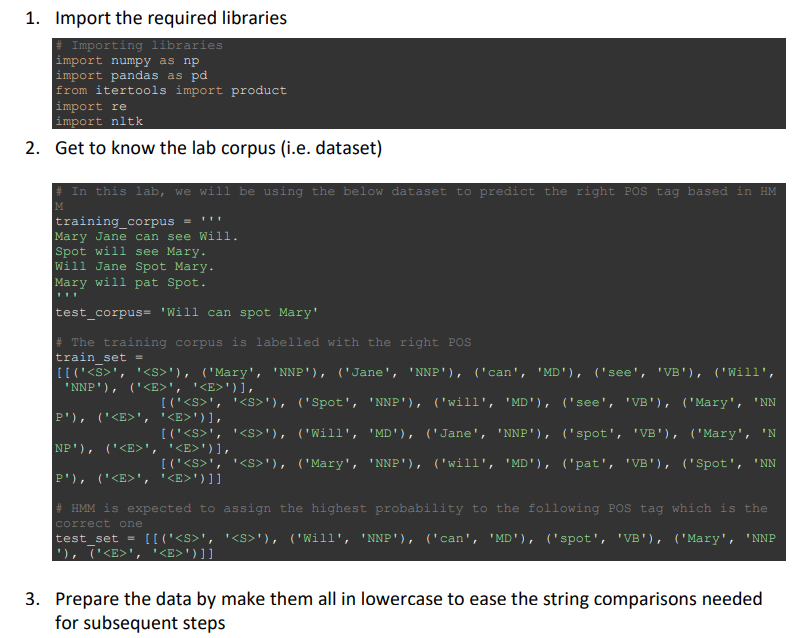Viewport: 811px width, 638px height.
Task: Click the line 'import re'
Action: point(91,106)
